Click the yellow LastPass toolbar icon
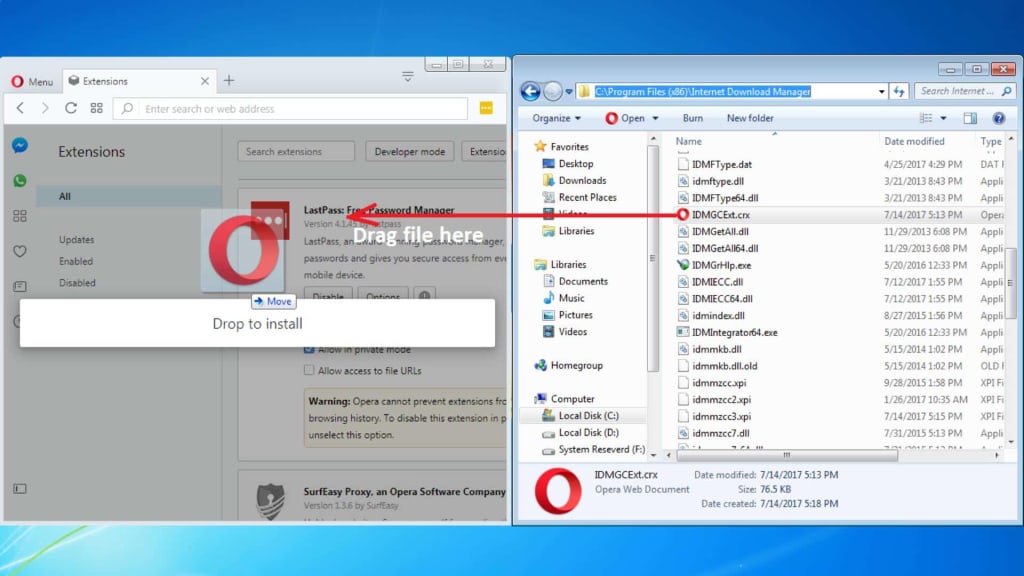 pos(486,108)
